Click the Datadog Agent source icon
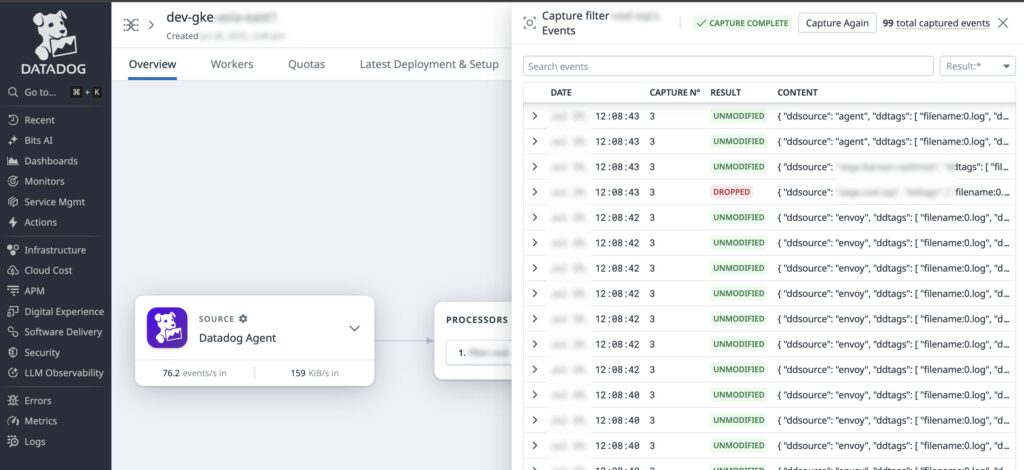 click(x=167, y=328)
